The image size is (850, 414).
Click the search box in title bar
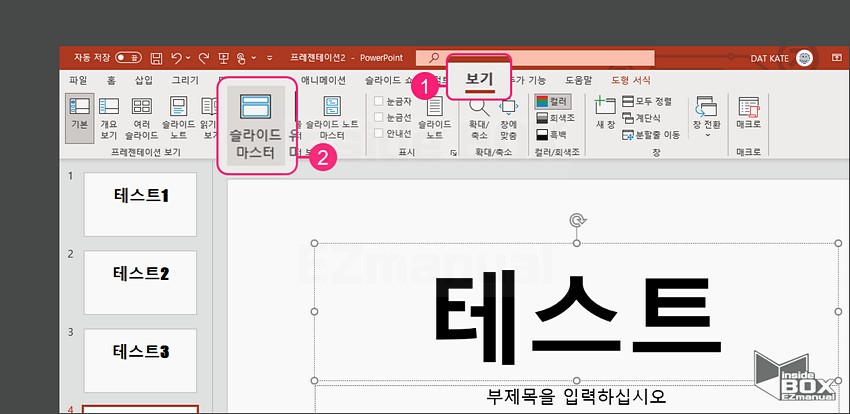pos(535,58)
